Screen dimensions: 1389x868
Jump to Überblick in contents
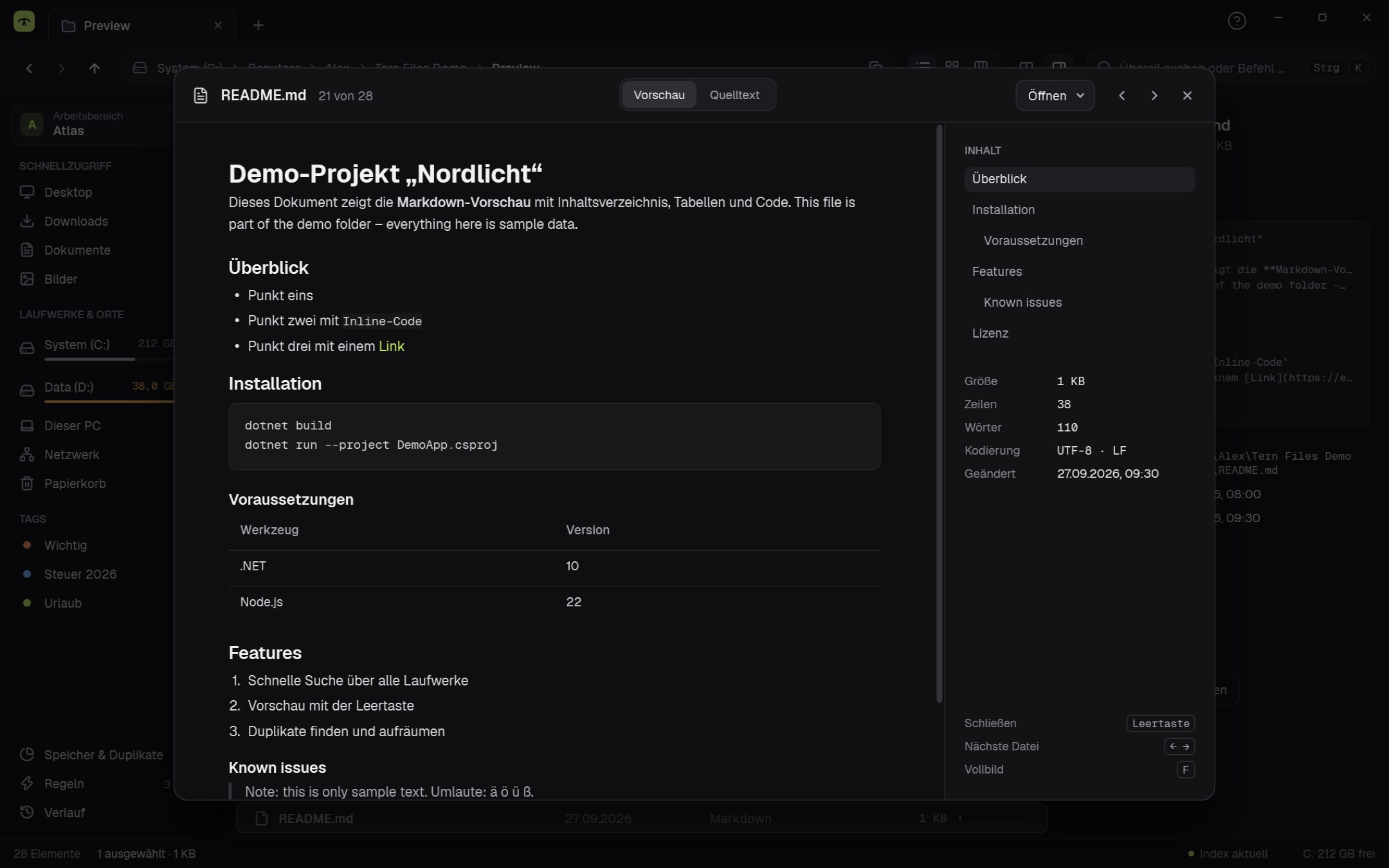pyautogui.click(x=1079, y=179)
